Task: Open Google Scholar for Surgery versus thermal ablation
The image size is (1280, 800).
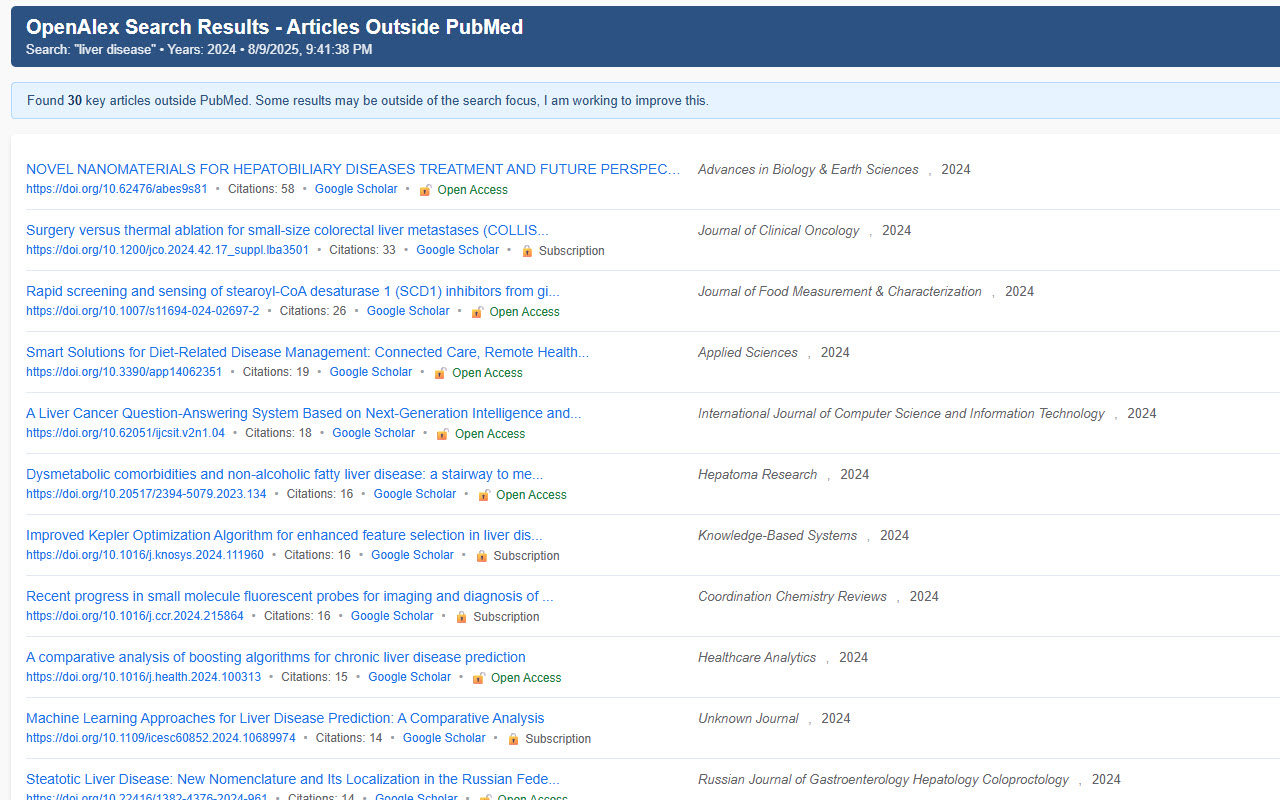Action: click(x=458, y=250)
